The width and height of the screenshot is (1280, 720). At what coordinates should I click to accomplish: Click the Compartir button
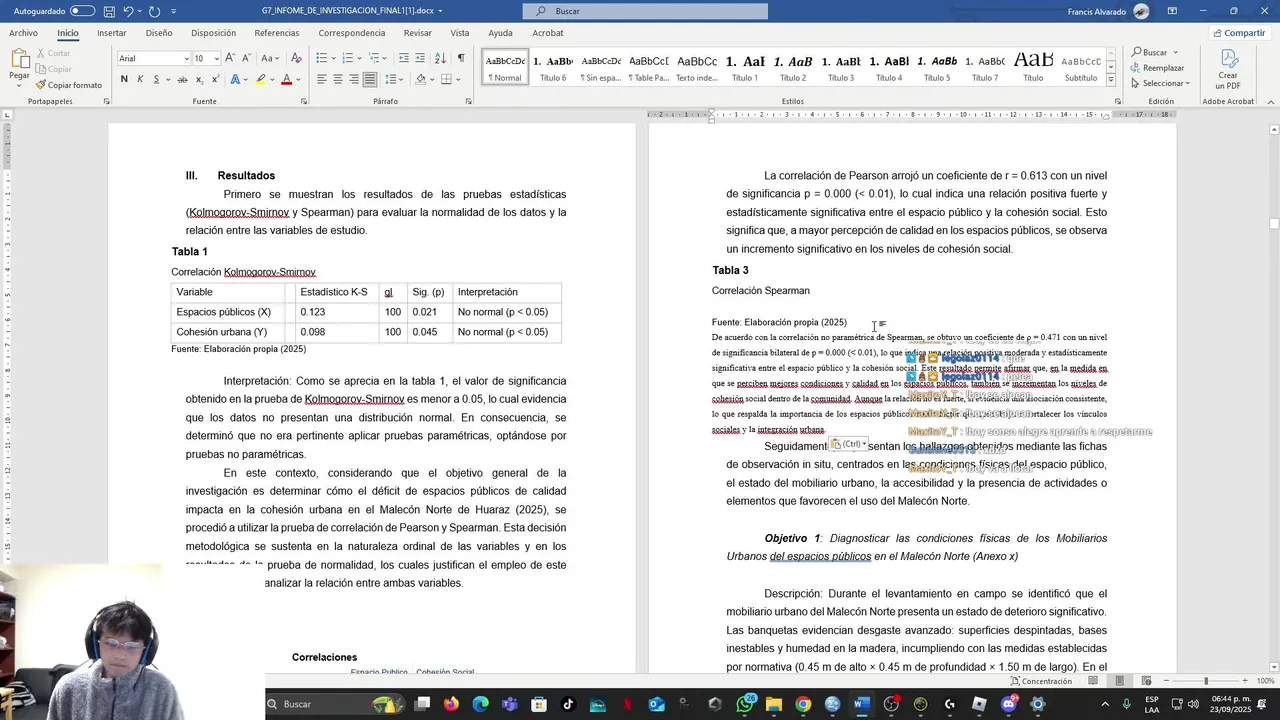1238,33
